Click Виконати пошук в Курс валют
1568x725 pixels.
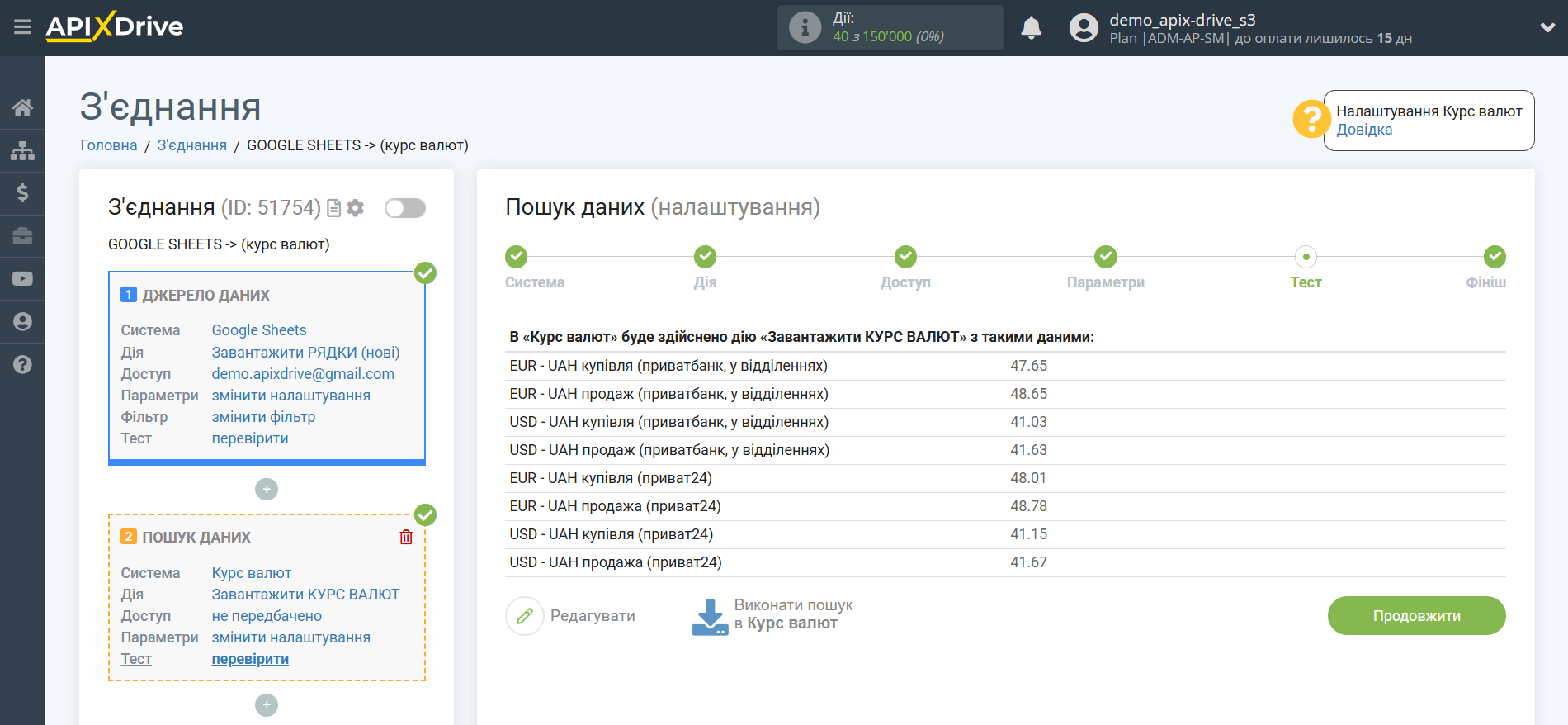[x=793, y=614]
